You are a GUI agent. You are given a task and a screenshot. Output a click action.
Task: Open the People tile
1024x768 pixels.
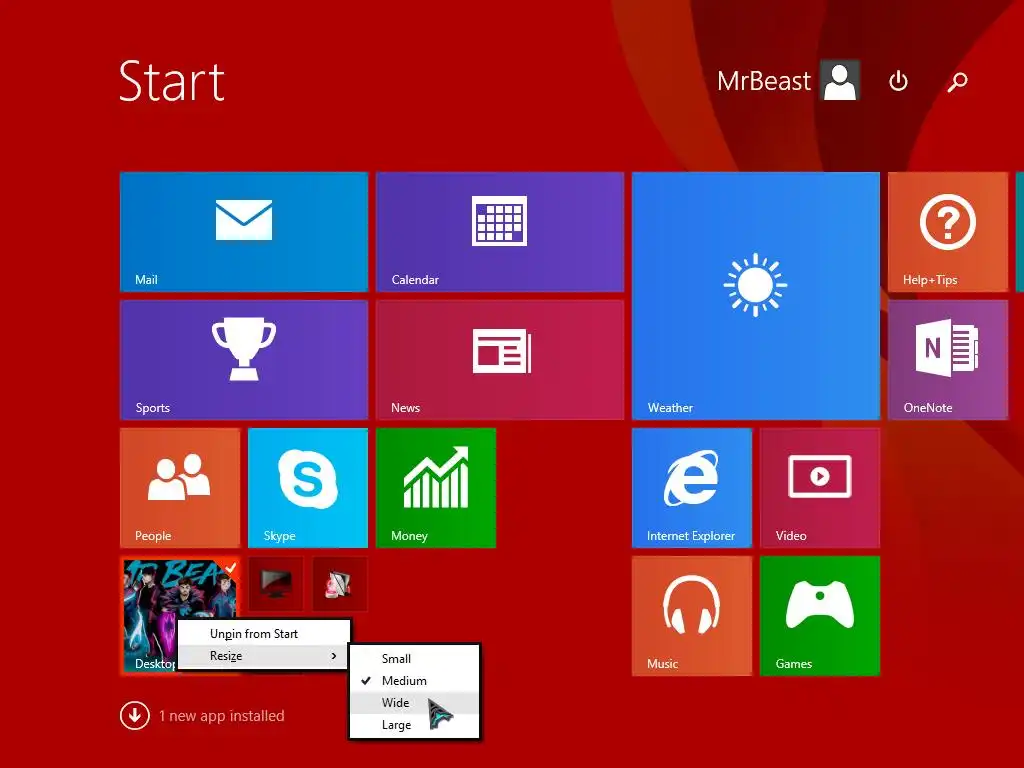(180, 488)
